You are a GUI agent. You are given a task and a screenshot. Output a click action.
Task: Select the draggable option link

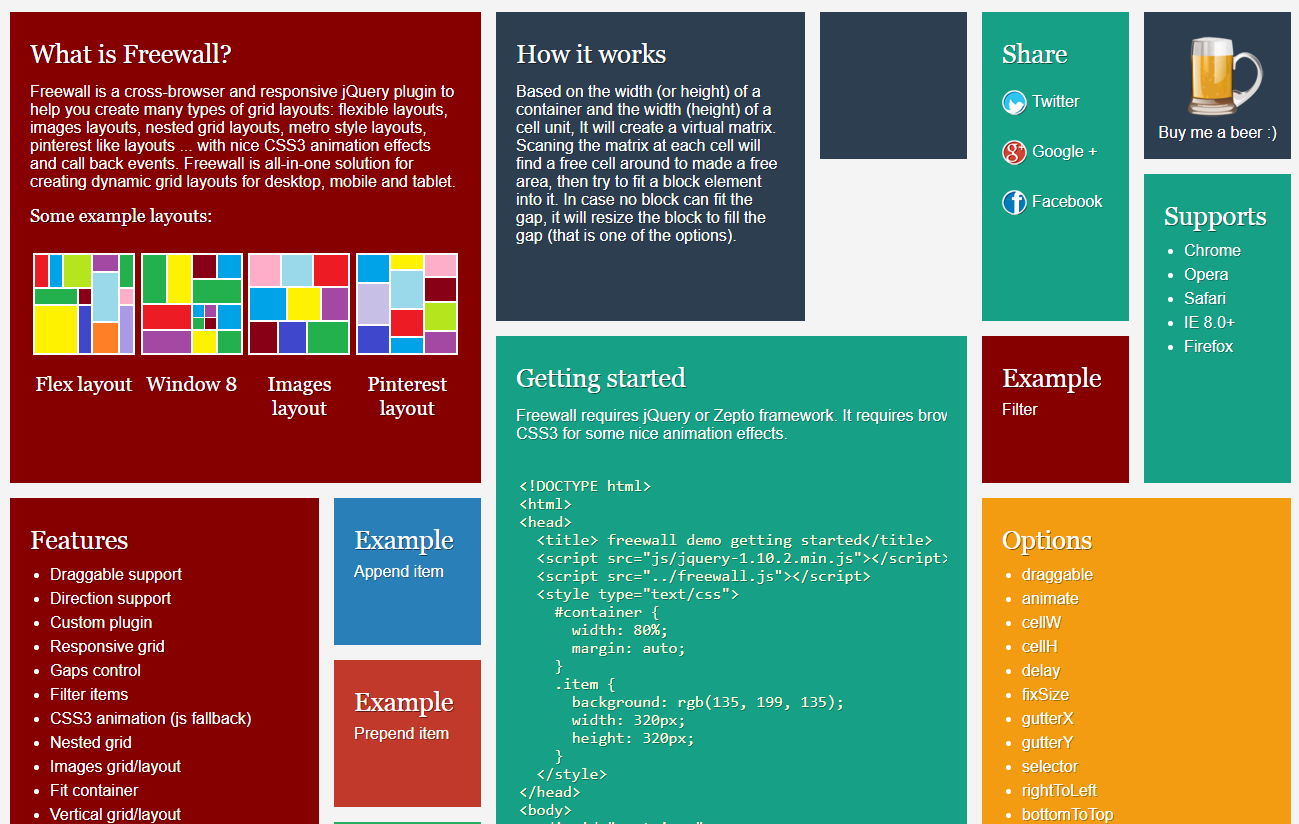(1057, 575)
